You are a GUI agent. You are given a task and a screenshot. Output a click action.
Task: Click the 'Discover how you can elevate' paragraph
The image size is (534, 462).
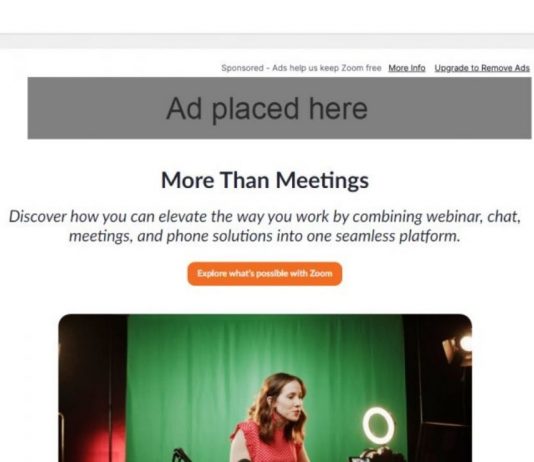265,226
